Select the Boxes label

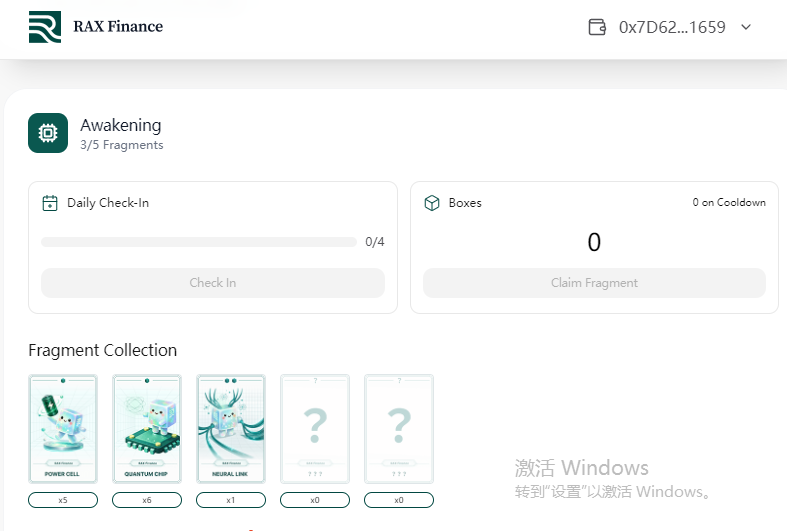(465, 203)
